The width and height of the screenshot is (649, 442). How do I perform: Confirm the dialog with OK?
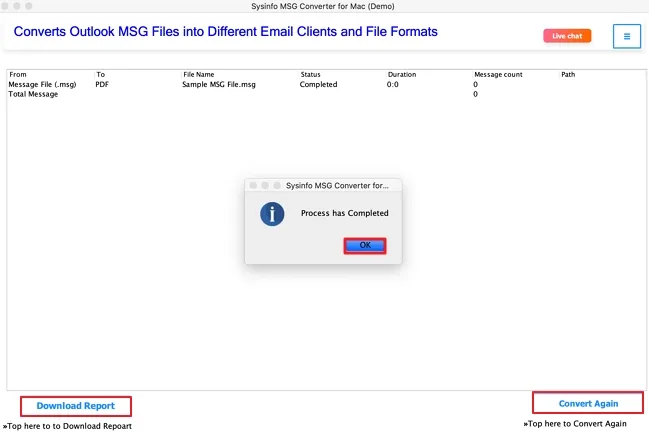coord(365,245)
